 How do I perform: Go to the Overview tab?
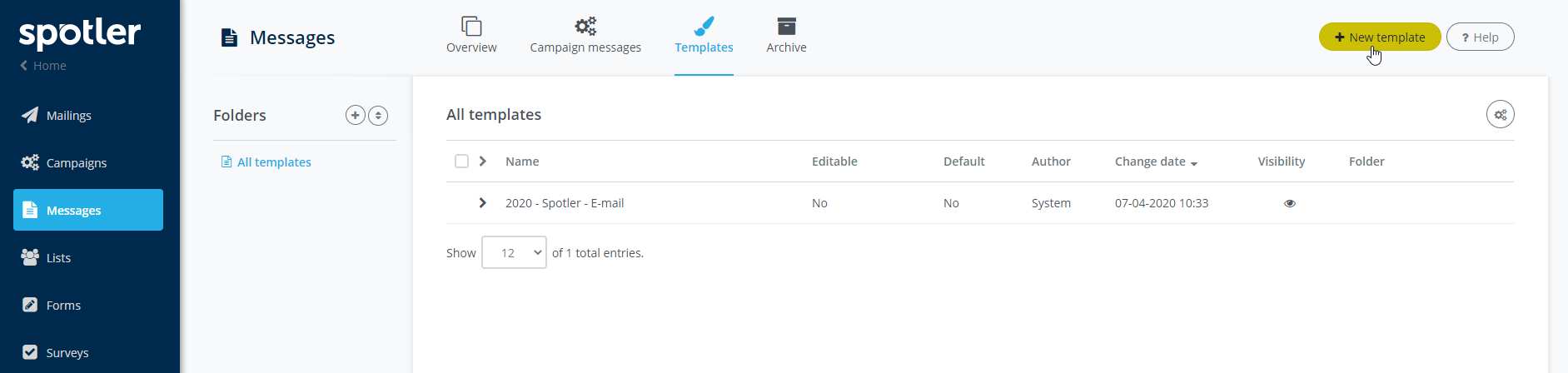(x=471, y=36)
